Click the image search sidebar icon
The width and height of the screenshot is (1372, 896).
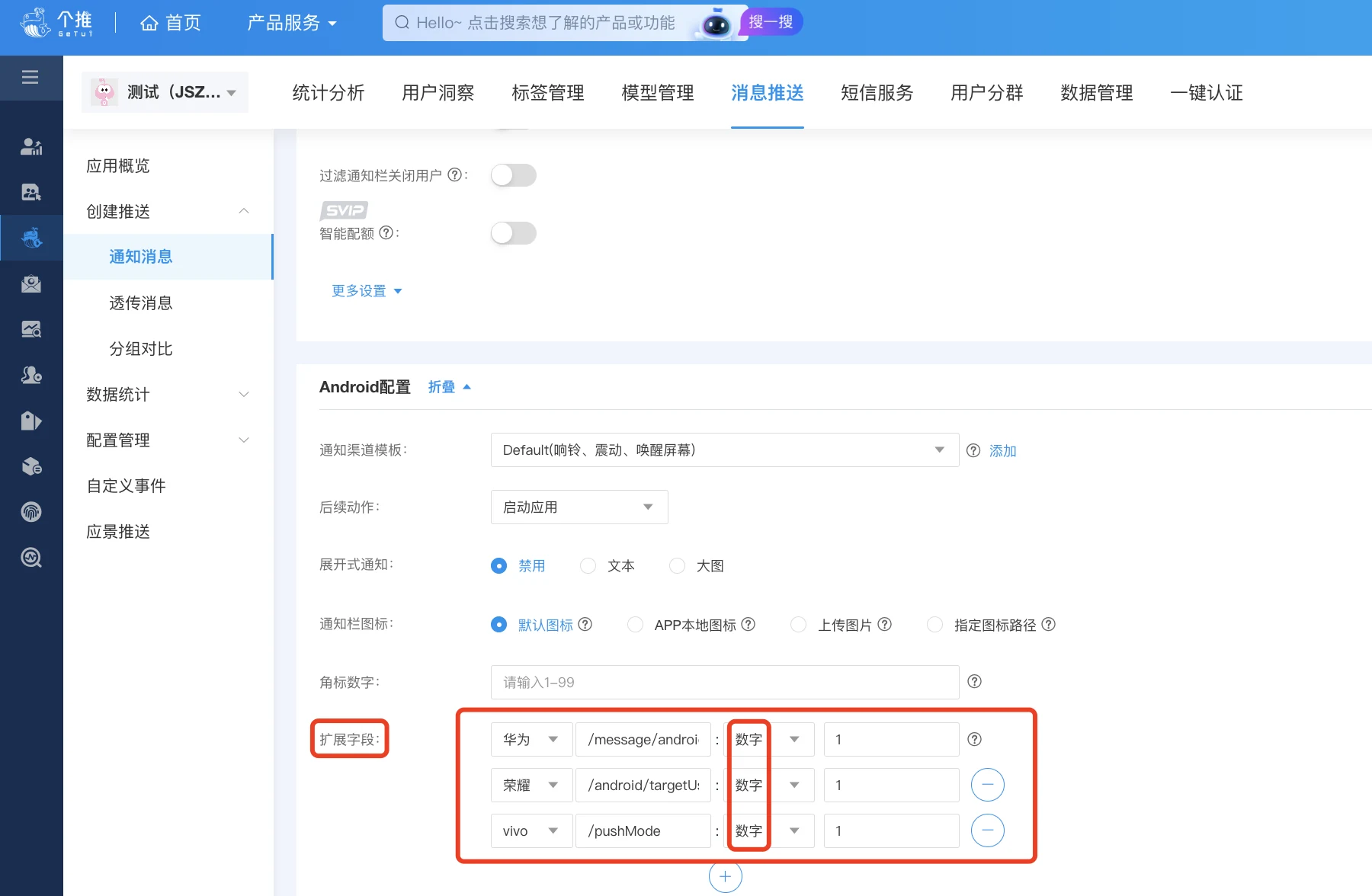[31, 329]
